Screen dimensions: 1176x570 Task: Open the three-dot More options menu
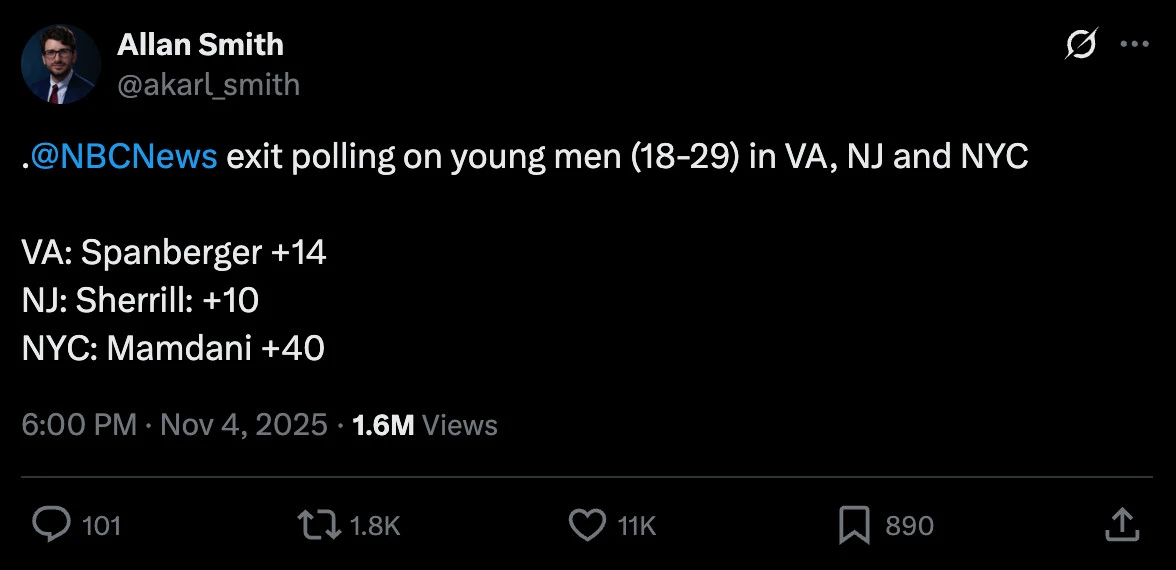(x=1134, y=44)
